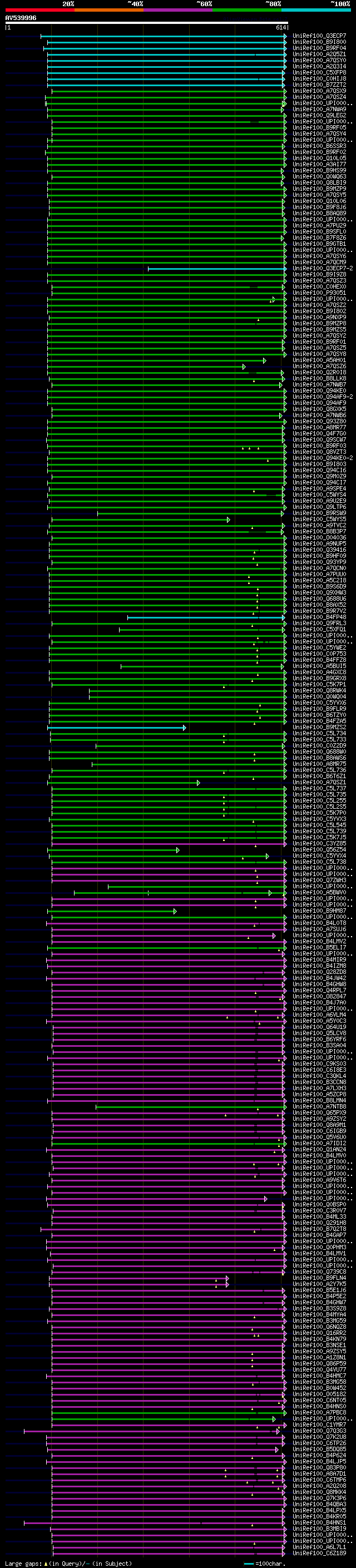
Task: Select the UniRef100_C1YMR7 label
Action: [319, 1424]
